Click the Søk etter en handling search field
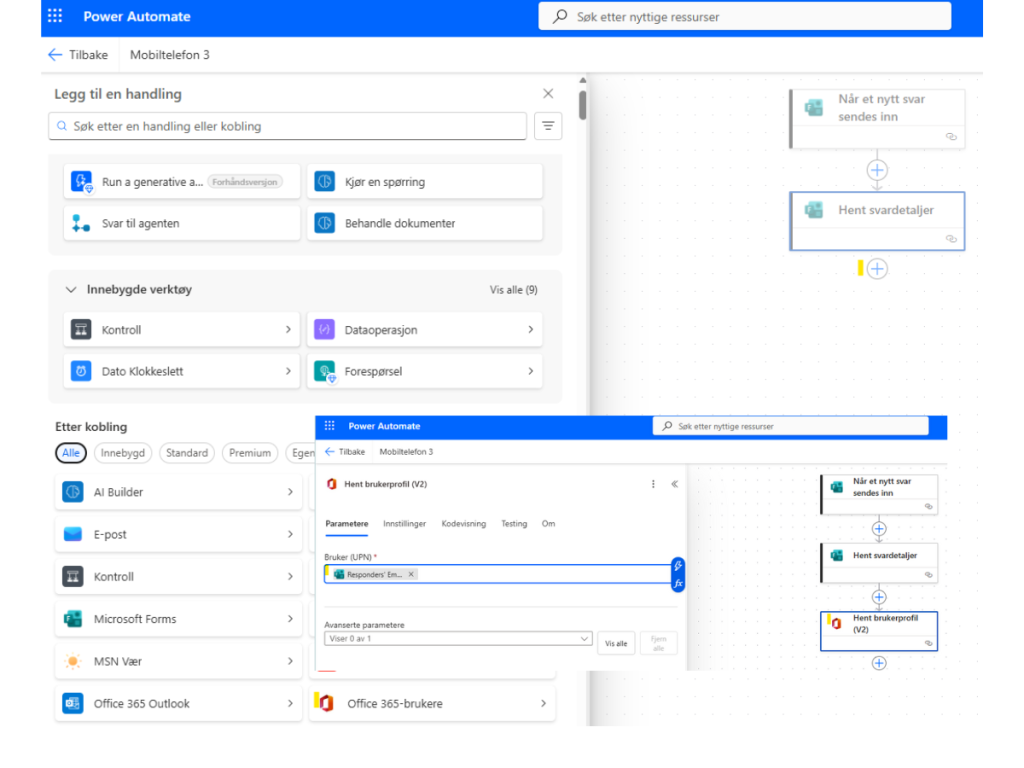 [x=288, y=127]
